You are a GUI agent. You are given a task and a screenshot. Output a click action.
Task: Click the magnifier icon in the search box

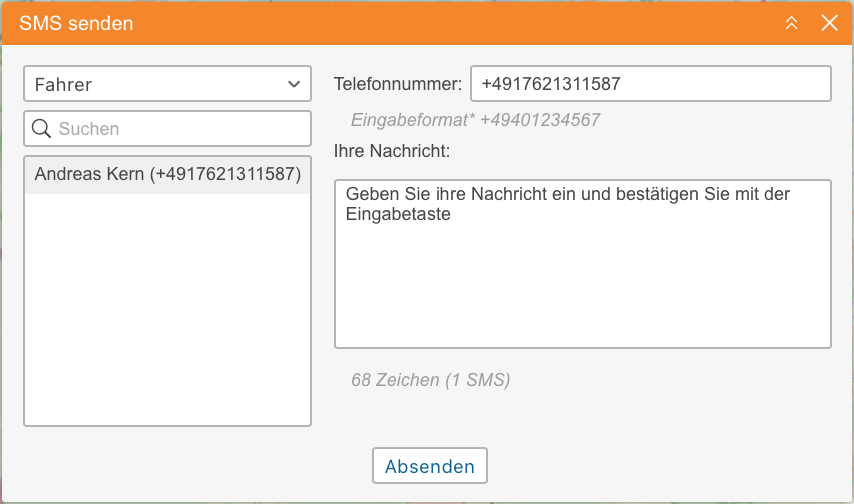pos(42,129)
